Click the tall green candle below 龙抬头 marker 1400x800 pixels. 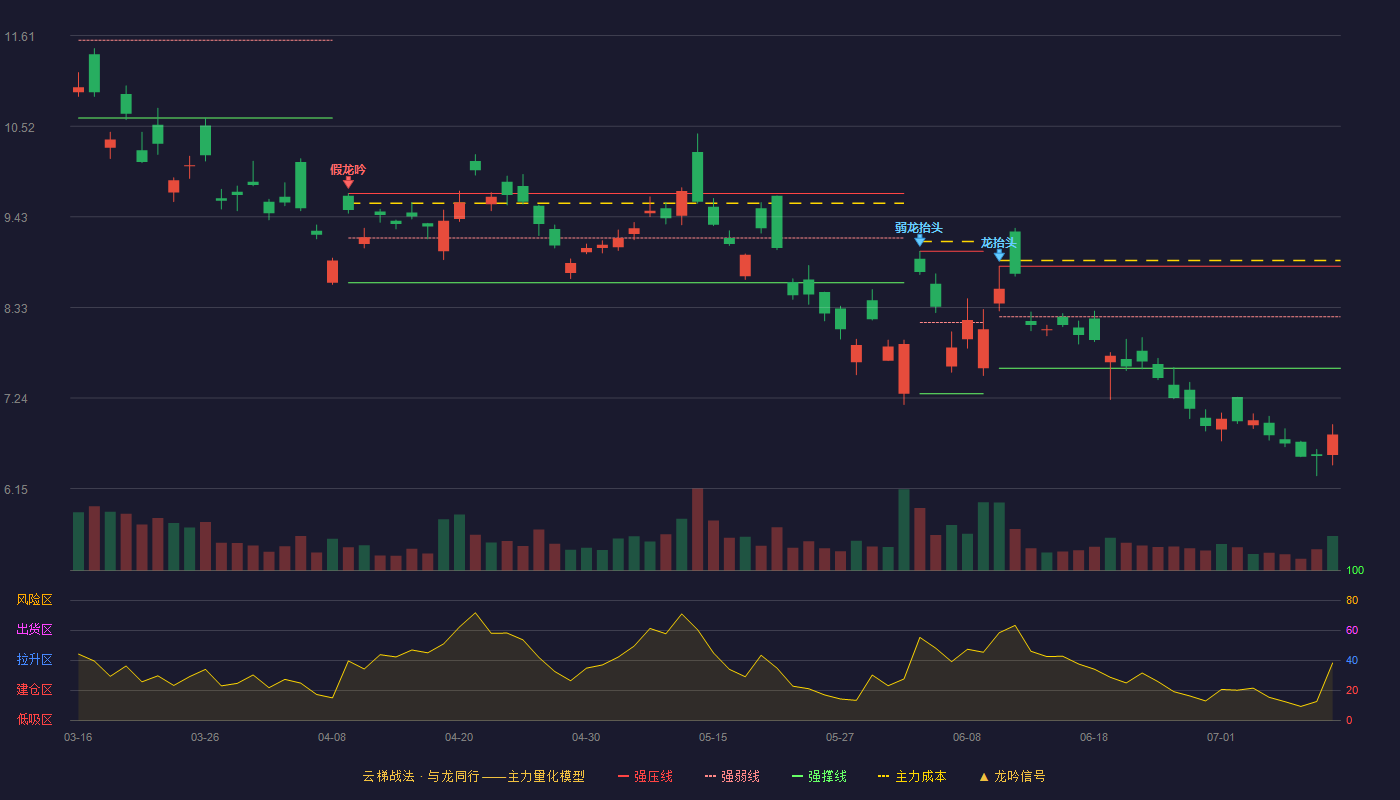pyautogui.click(x=1015, y=252)
